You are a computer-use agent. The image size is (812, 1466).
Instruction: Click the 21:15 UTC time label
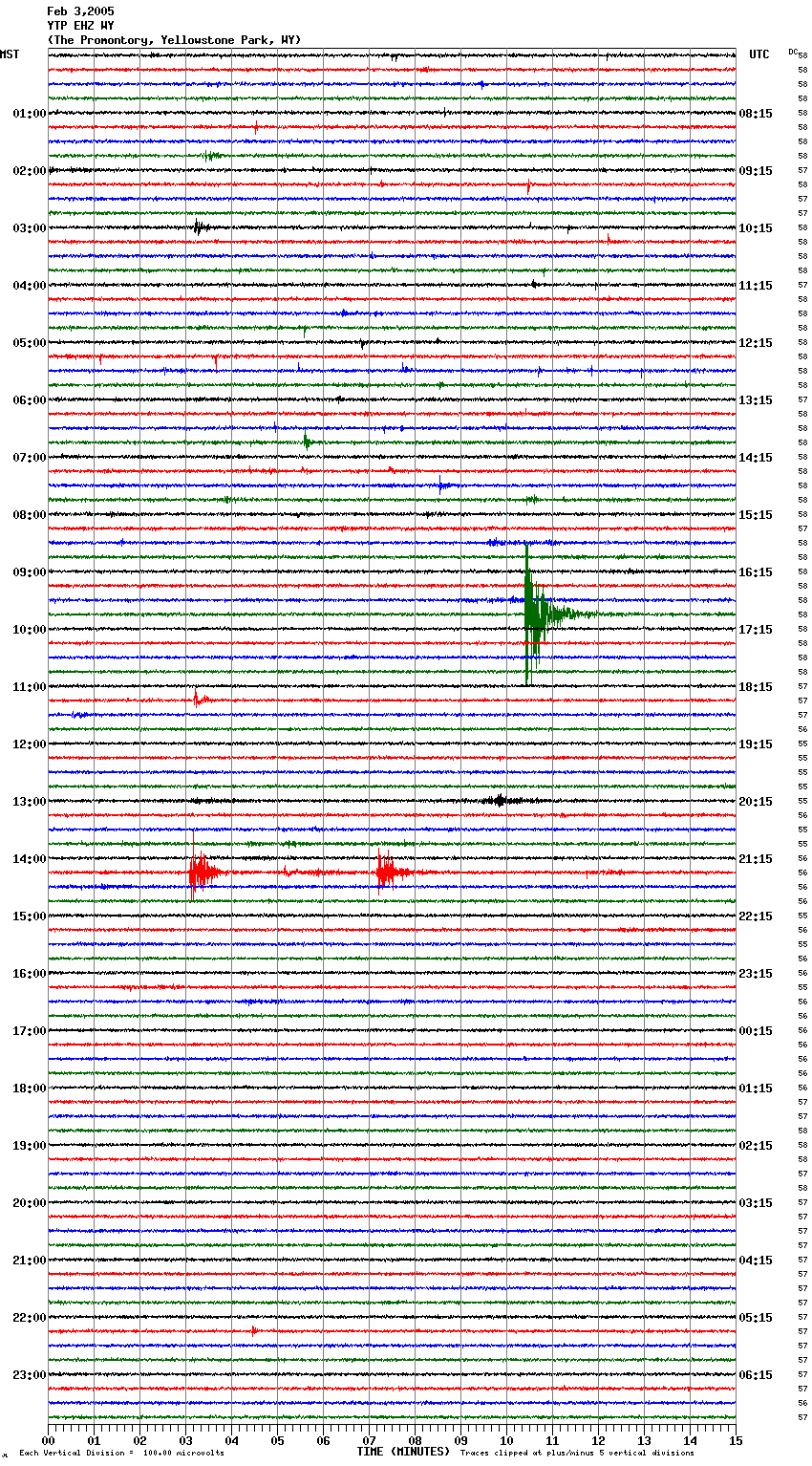tap(756, 859)
